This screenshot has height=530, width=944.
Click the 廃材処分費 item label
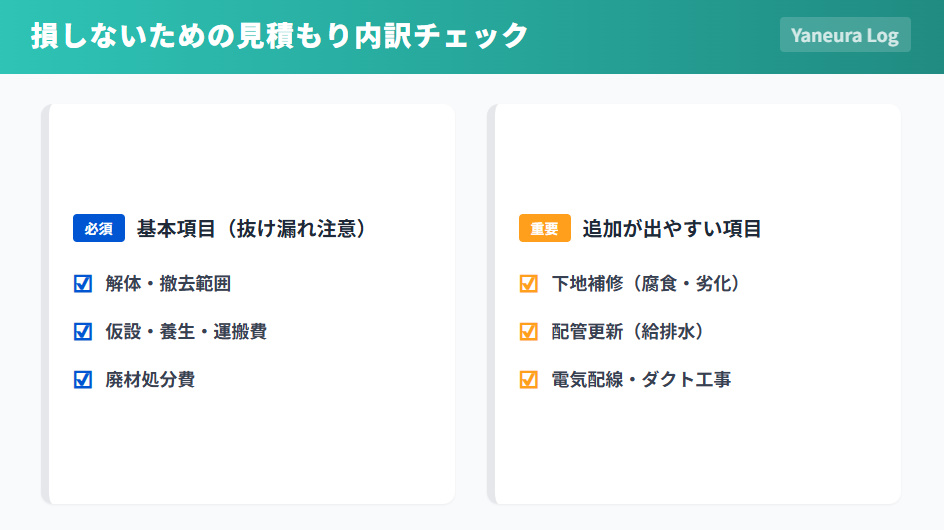click(x=150, y=380)
